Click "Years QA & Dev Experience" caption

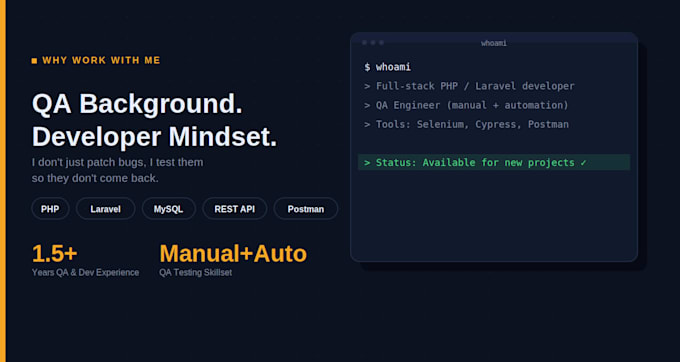85,273
